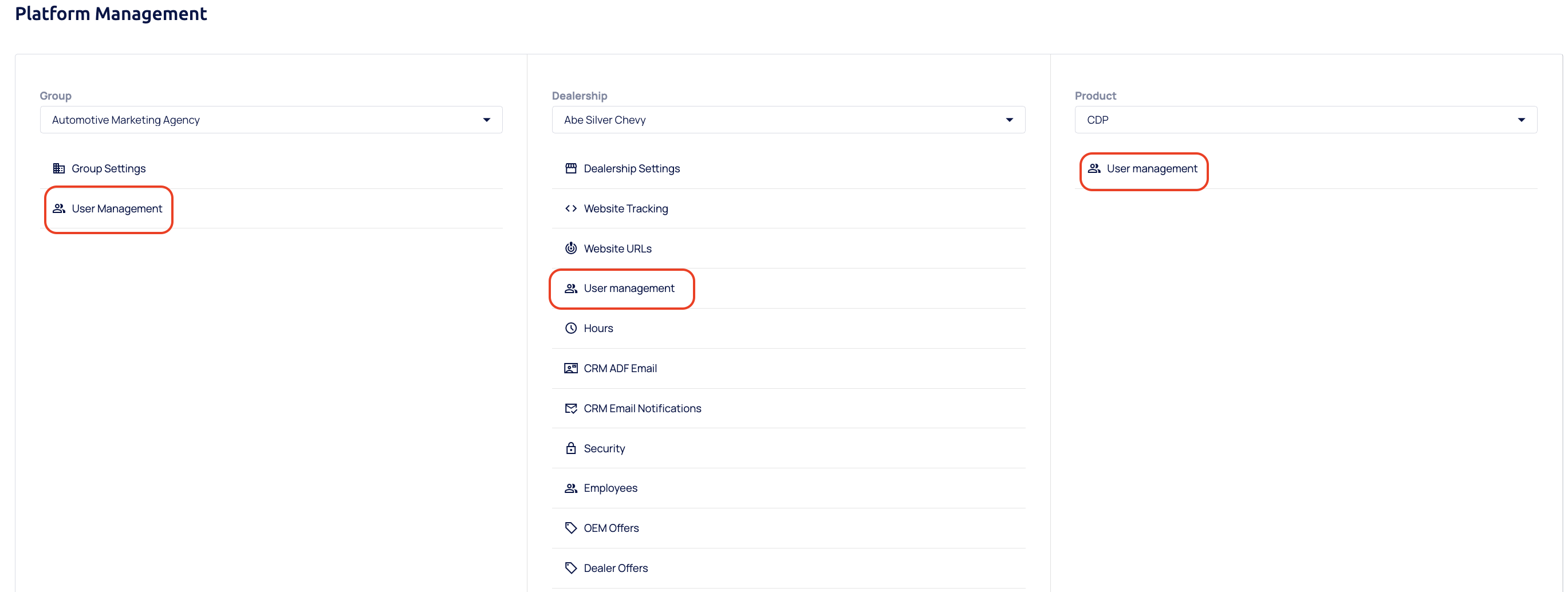Click the Security padlock icon
The height and width of the screenshot is (592, 1568).
(x=570, y=448)
